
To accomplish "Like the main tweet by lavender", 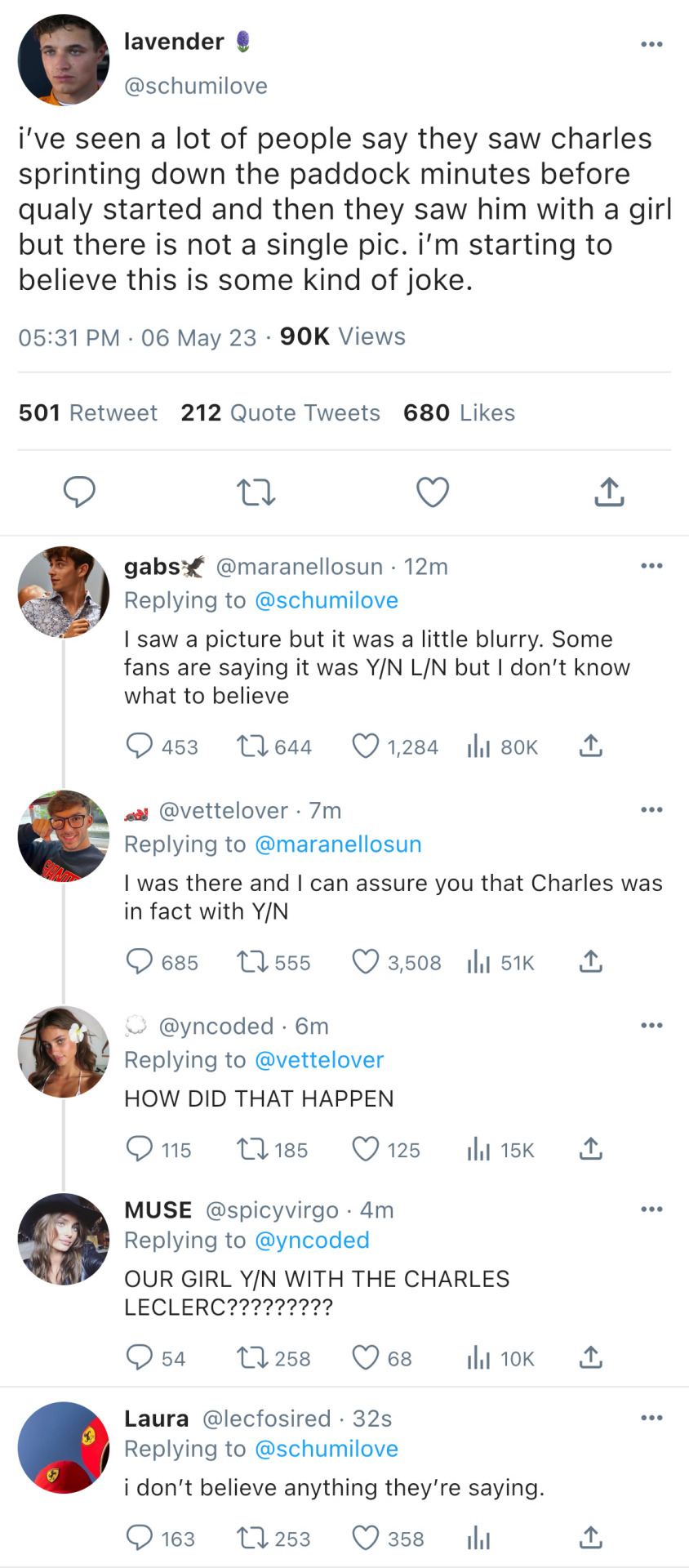I will pyautogui.click(x=433, y=492).
